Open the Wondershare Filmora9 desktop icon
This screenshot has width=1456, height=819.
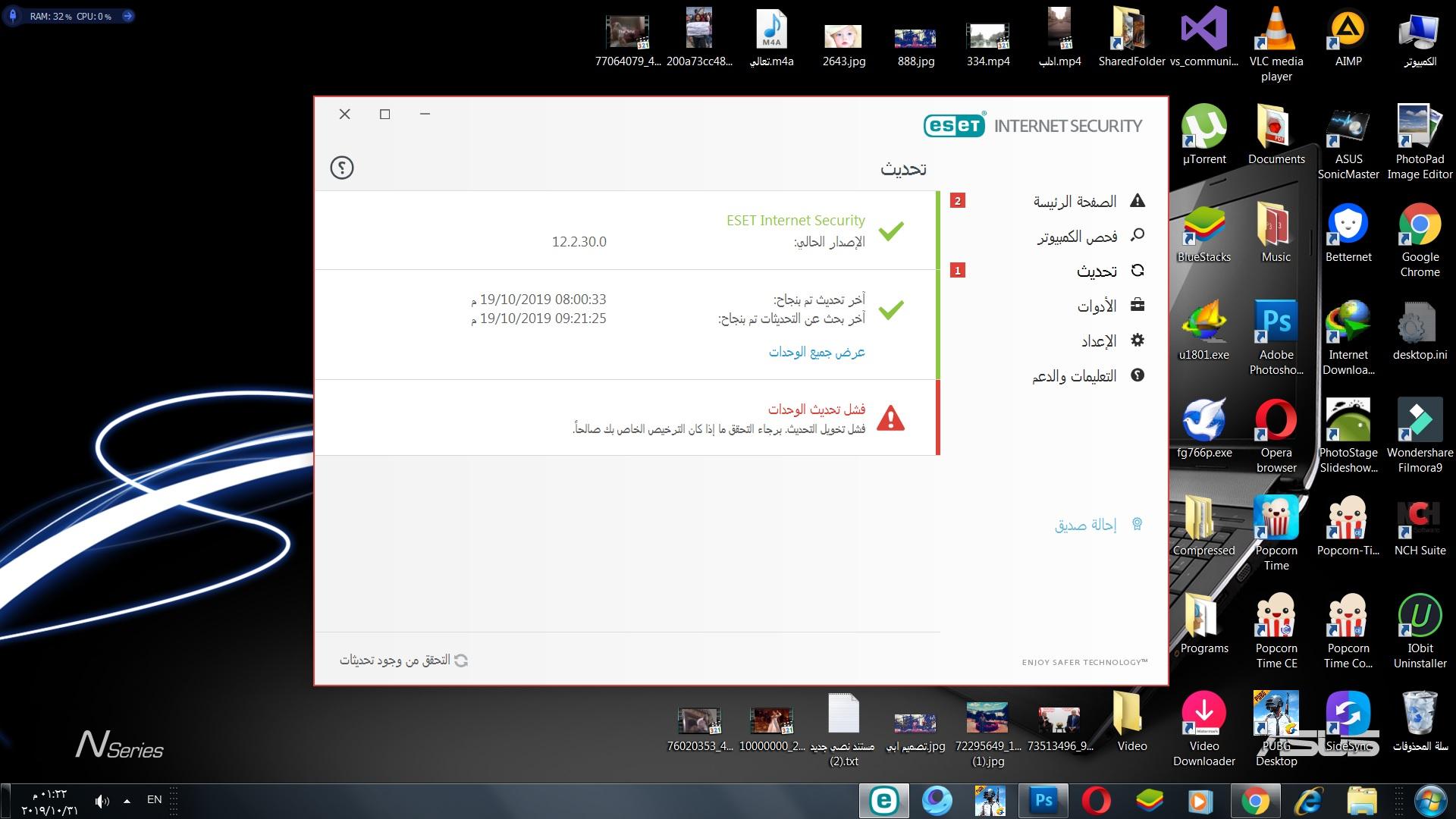point(1420,435)
